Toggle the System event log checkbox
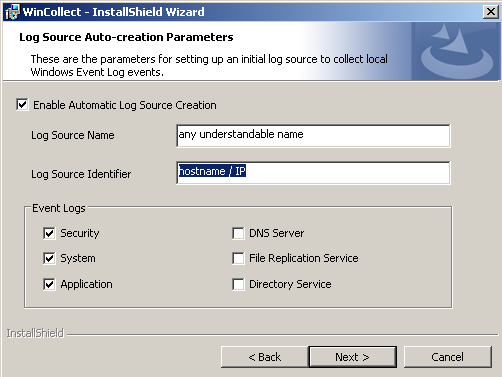The height and width of the screenshot is (377, 502). pos(49,258)
